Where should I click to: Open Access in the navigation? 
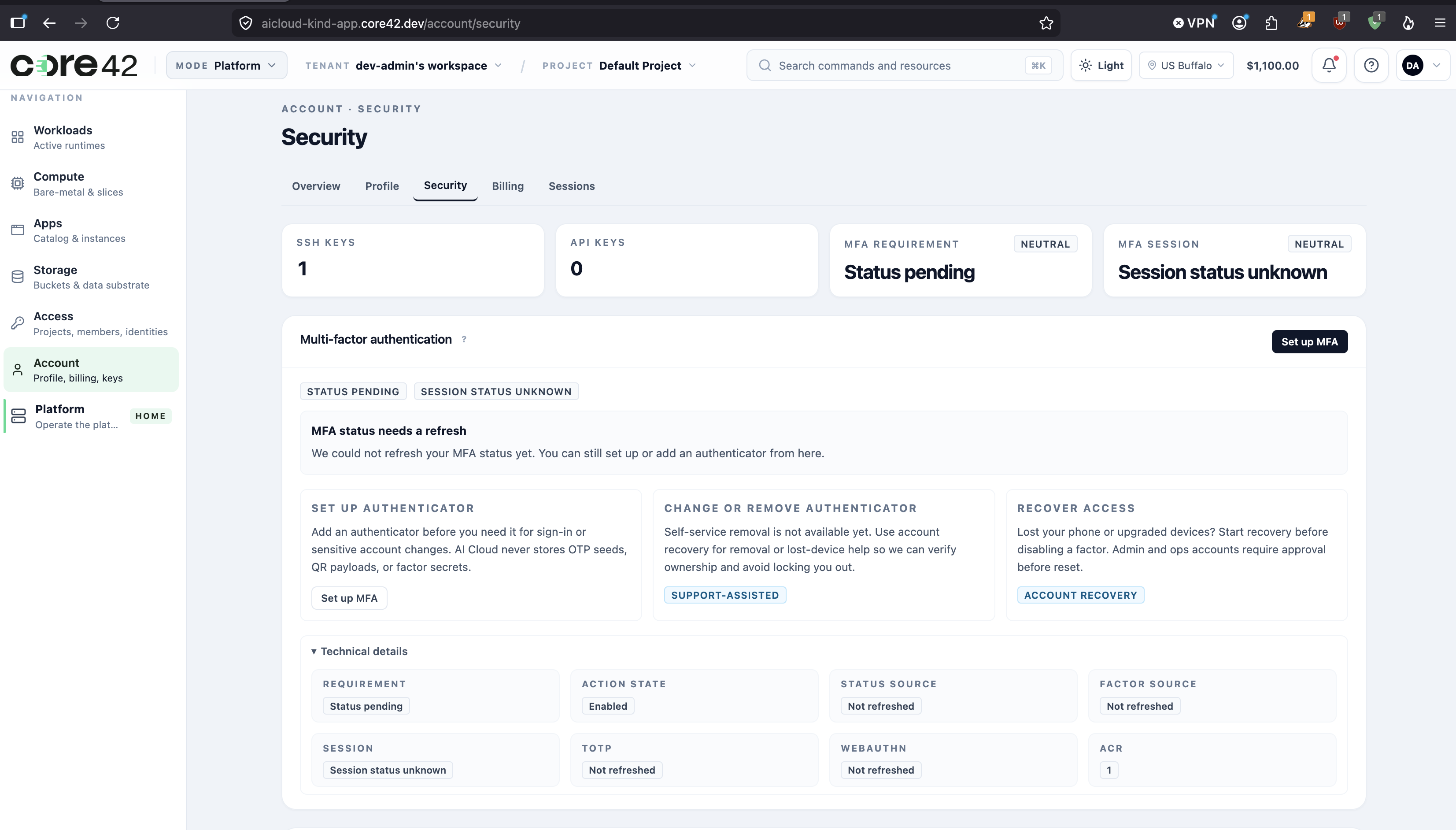click(x=91, y=323)
